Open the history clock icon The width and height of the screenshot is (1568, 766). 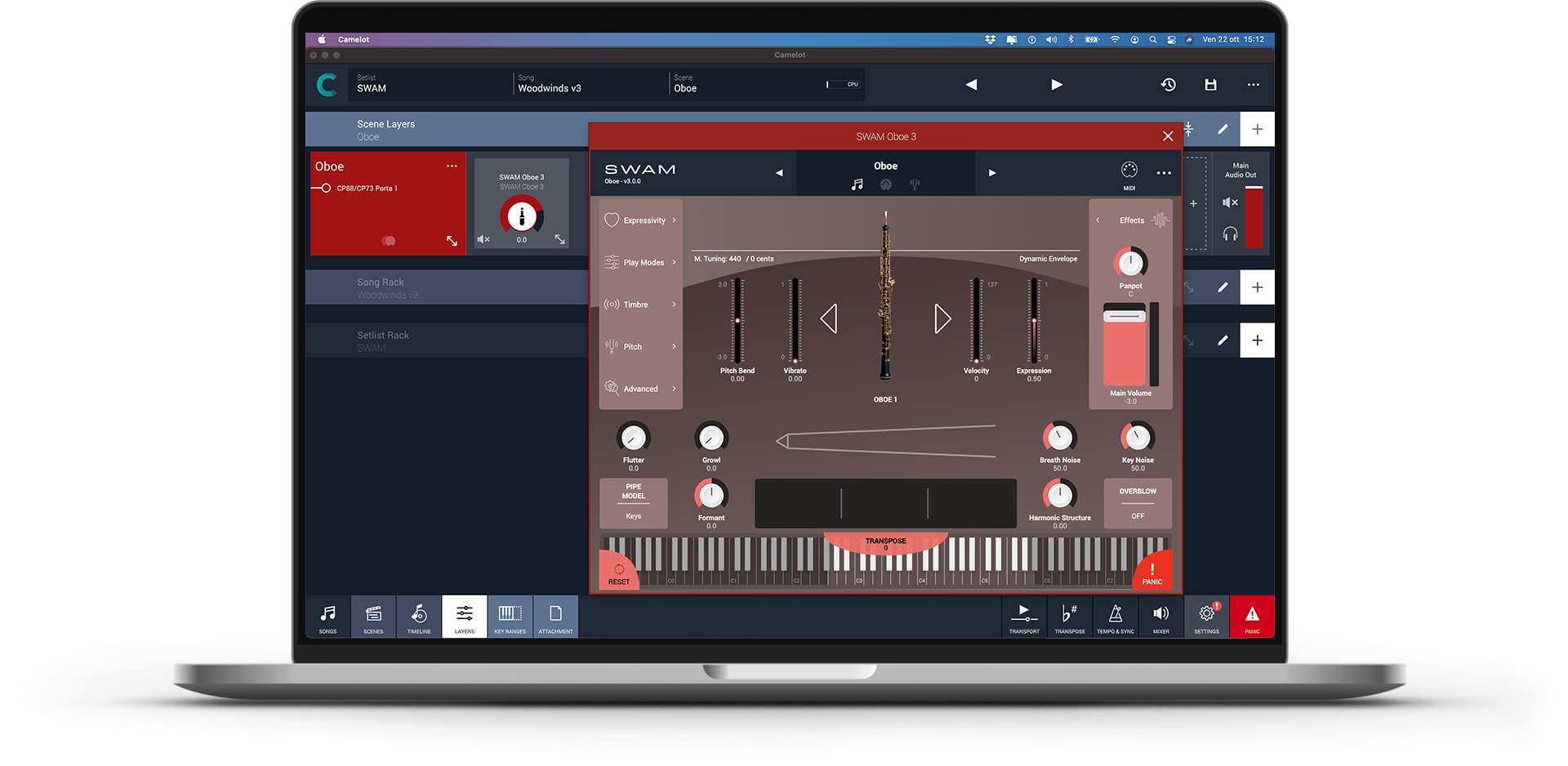(x=1169, y=85)
